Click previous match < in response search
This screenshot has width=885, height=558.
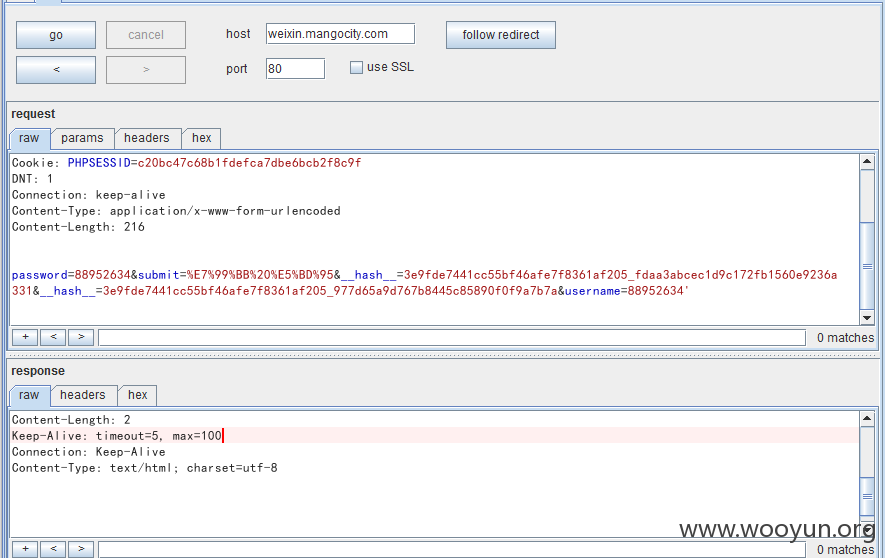click(53, 549)
